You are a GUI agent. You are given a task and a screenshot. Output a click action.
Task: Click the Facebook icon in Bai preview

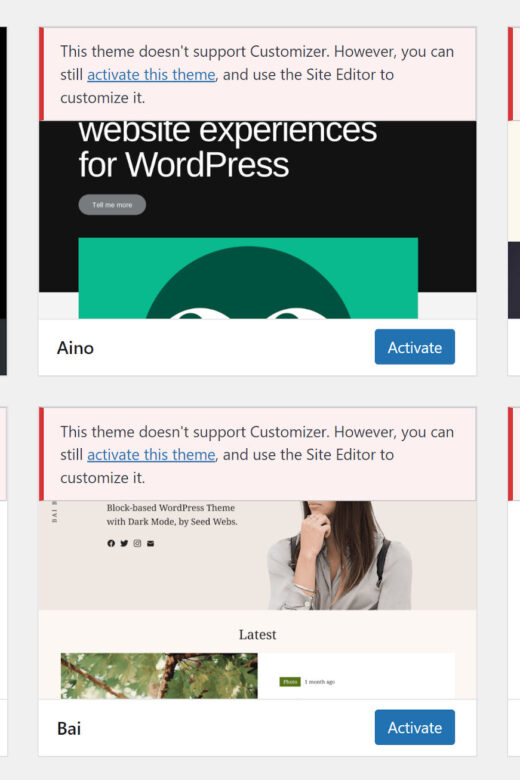[x=111, y=543]
